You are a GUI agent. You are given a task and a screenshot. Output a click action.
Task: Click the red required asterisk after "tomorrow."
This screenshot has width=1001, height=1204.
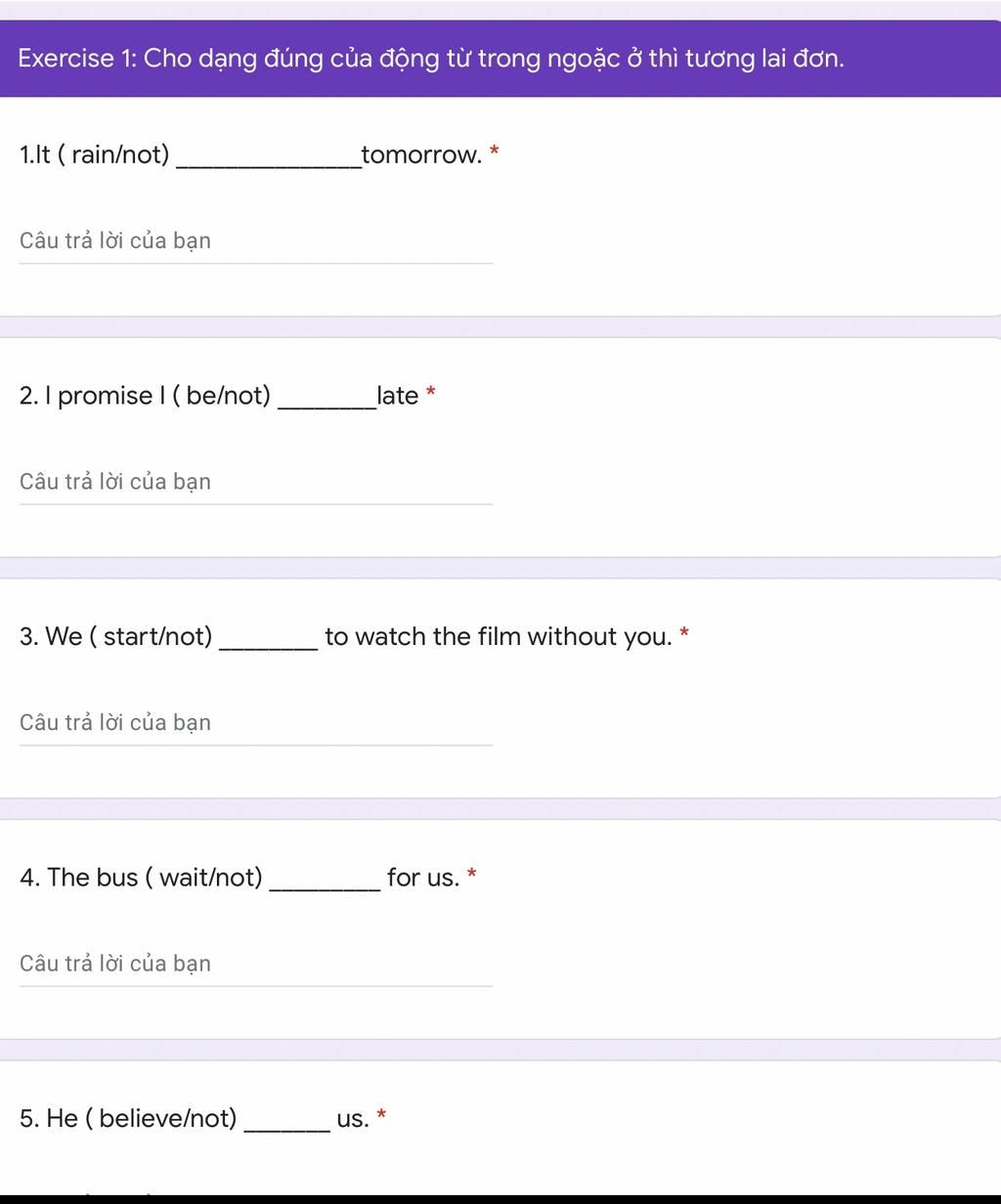pos(495,151)
